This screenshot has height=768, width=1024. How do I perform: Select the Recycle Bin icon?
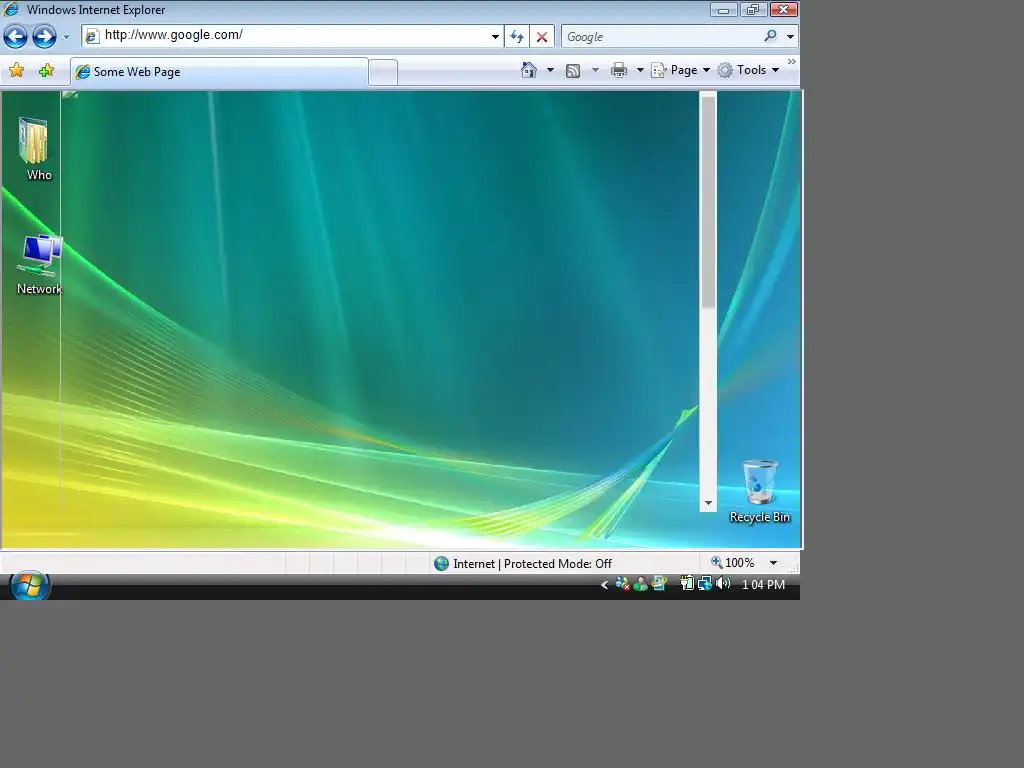[x=760, y=492]
